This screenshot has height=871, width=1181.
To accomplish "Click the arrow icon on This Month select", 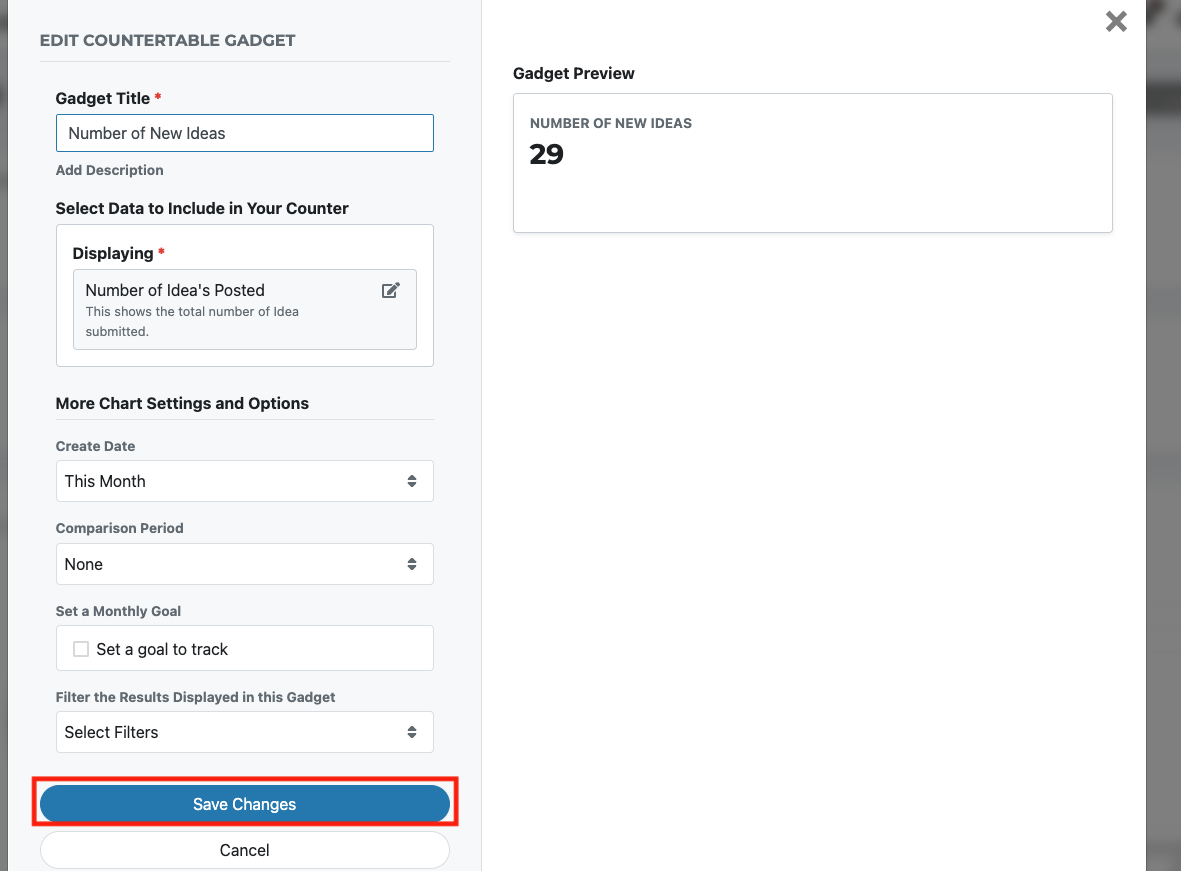I will pyautogui.click(x=412, y=481).
